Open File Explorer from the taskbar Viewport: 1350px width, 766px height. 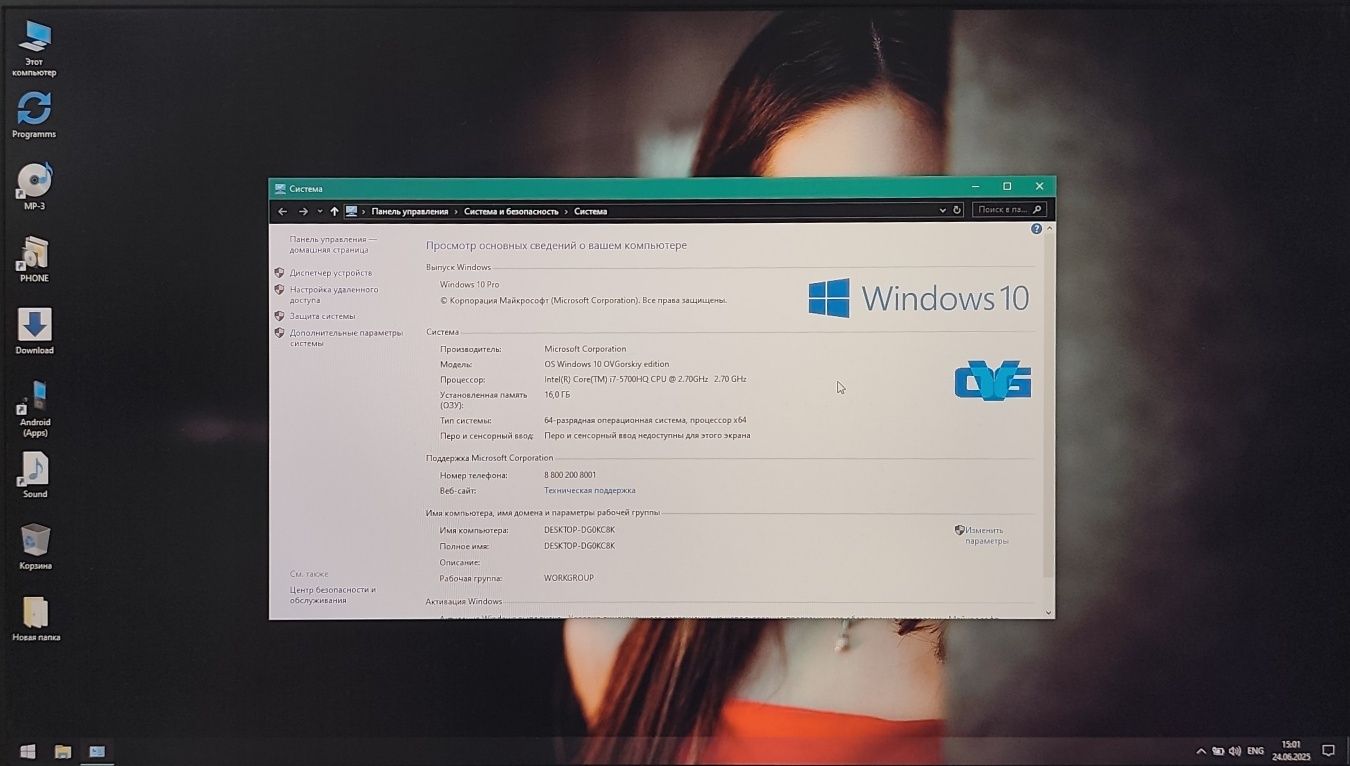pyautogui.click(x=62, y=751)
